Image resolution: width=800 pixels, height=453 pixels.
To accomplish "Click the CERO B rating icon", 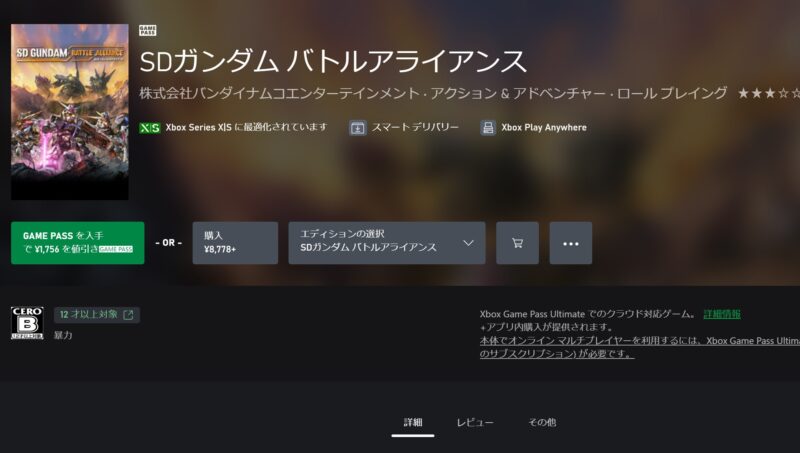I will click(27, 323).
